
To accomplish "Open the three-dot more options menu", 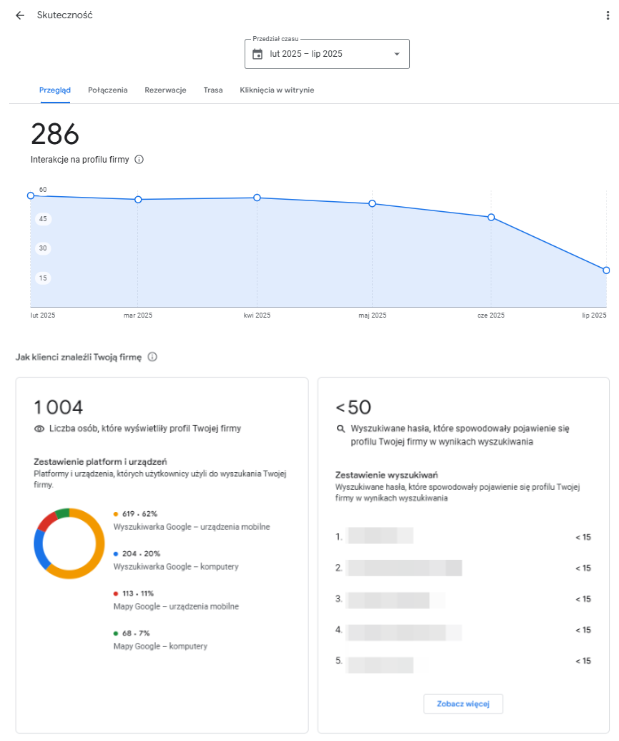I will point(608,16).
